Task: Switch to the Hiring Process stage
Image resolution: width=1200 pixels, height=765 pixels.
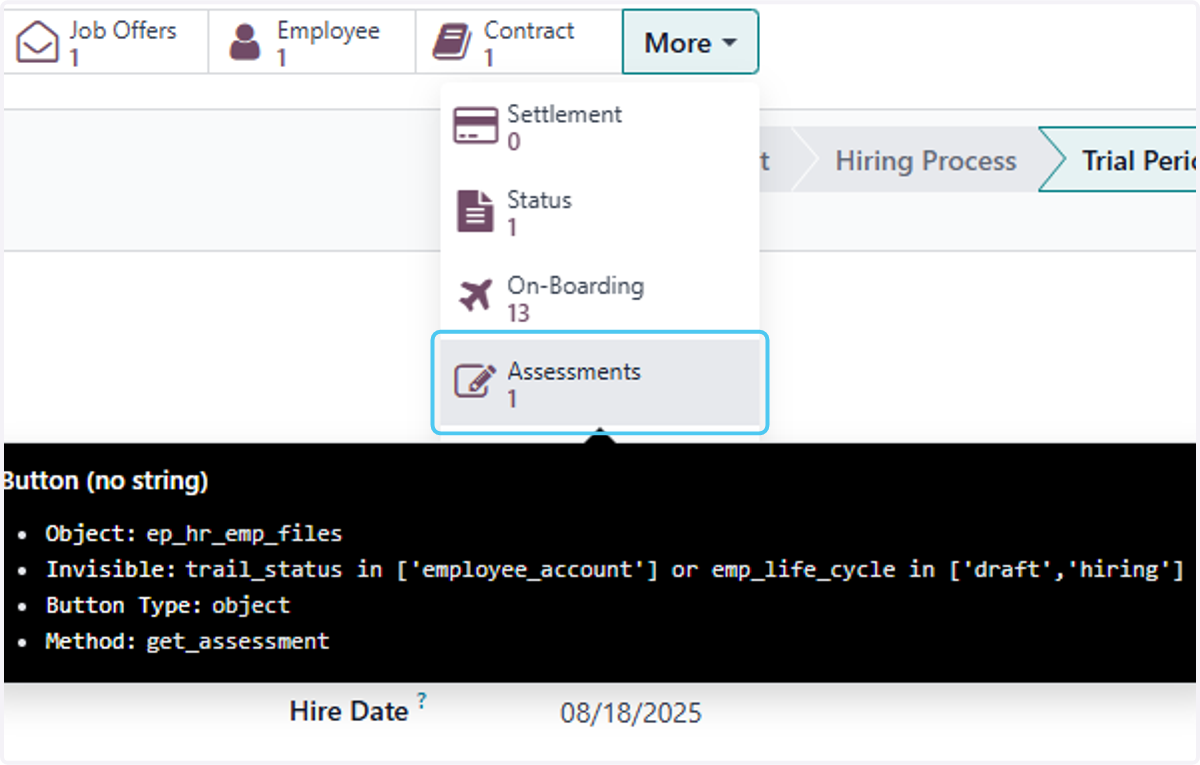Action: 925,161
